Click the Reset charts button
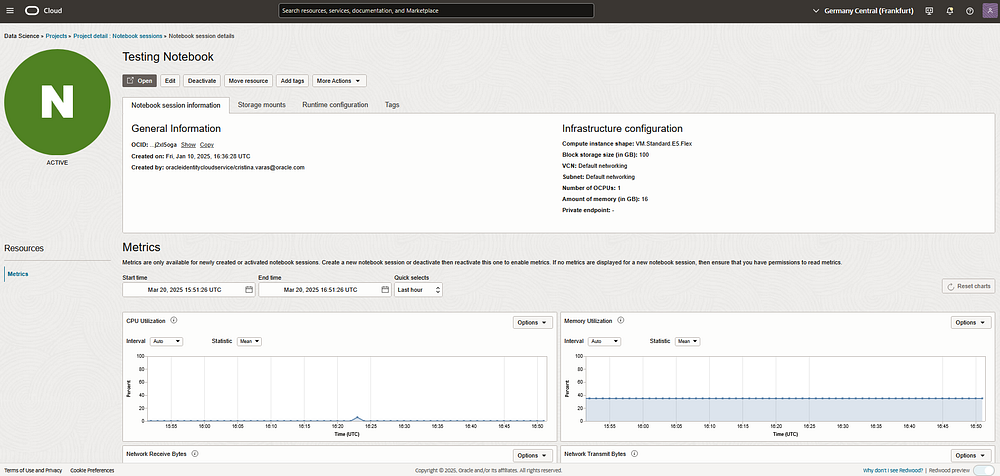Screen dimensions: 1000x476 (969, 286)
